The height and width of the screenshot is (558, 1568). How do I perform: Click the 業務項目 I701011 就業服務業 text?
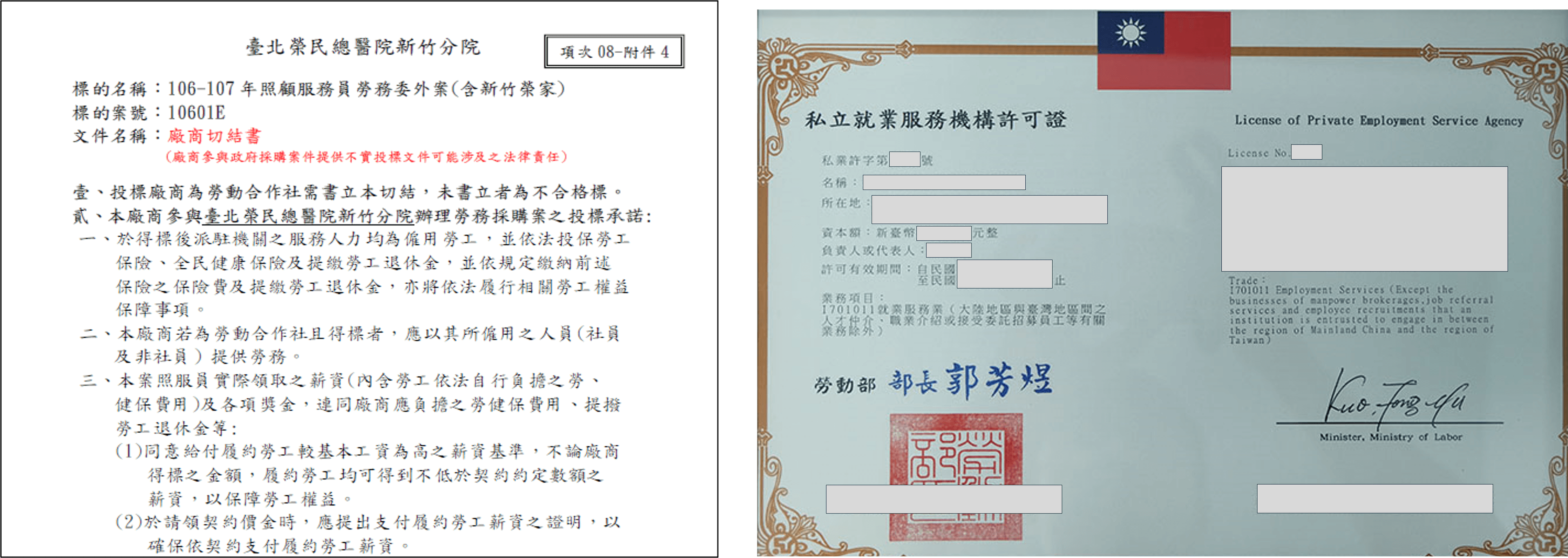pos(963,315)
